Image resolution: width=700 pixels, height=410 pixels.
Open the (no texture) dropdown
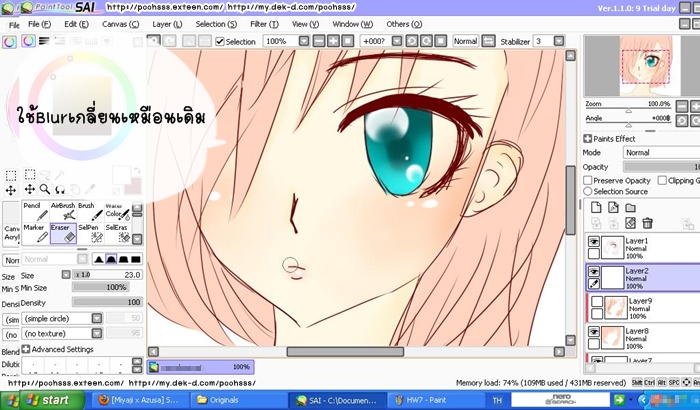click(97, 333)
